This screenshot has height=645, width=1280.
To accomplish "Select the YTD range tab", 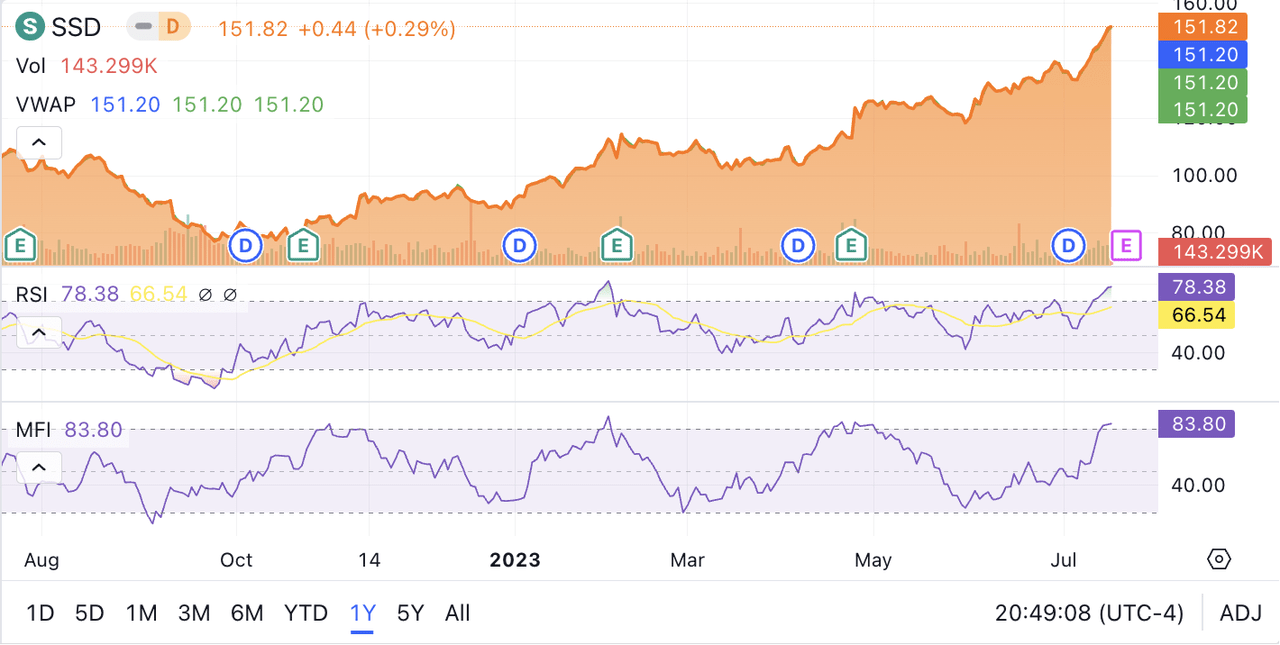I will 305,613.
